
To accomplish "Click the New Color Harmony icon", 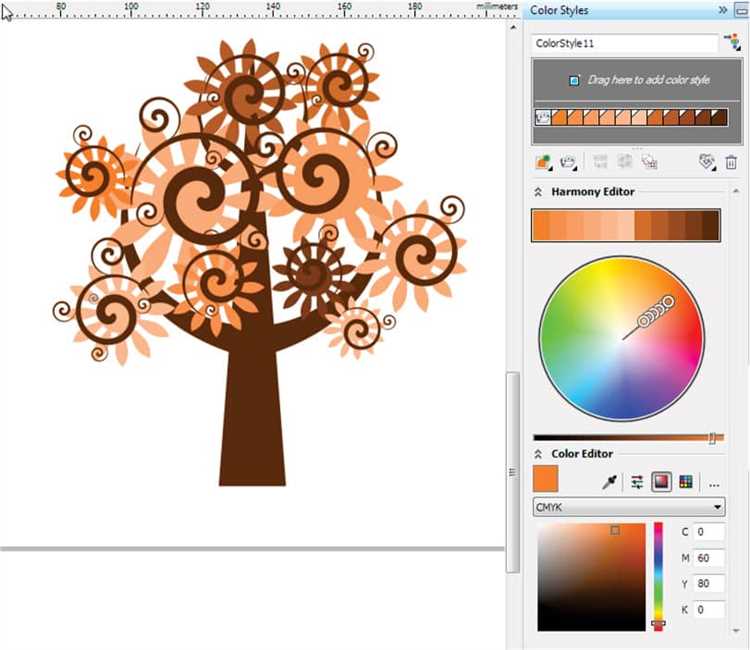I will pos(570,161).
